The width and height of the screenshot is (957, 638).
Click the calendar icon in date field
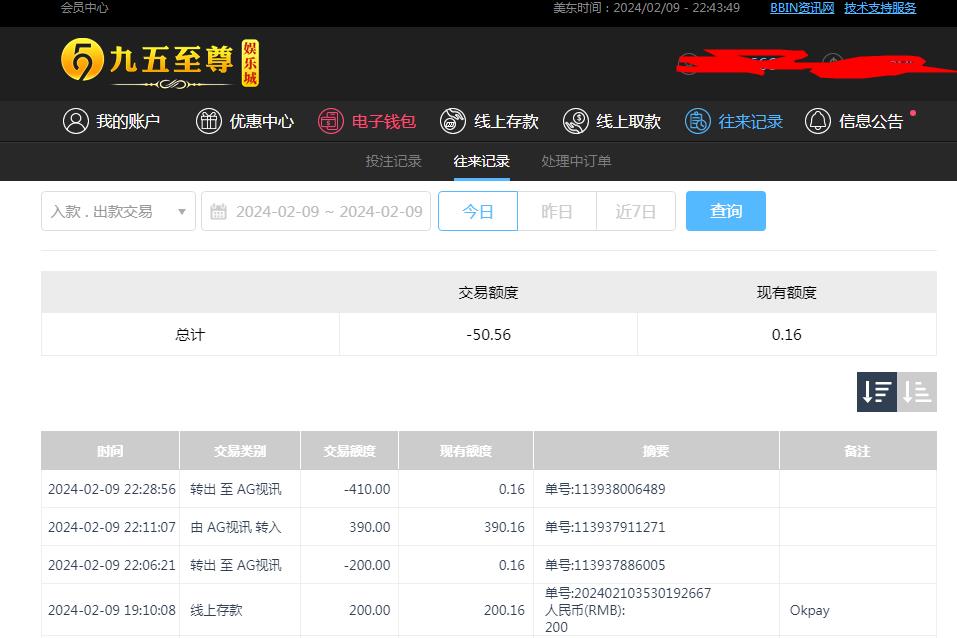tap(219, 212)
